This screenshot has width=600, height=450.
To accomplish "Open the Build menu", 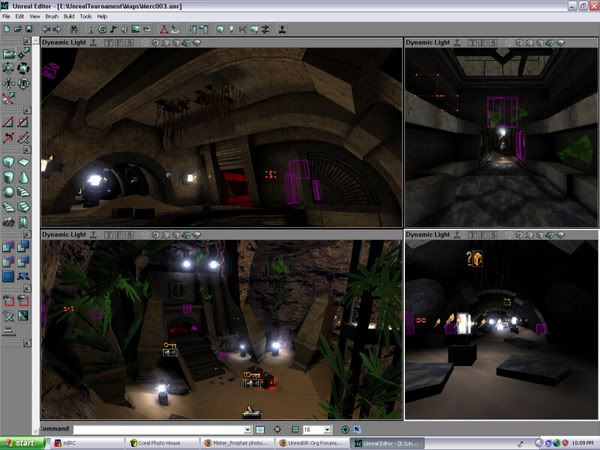I will pos(69,16).
